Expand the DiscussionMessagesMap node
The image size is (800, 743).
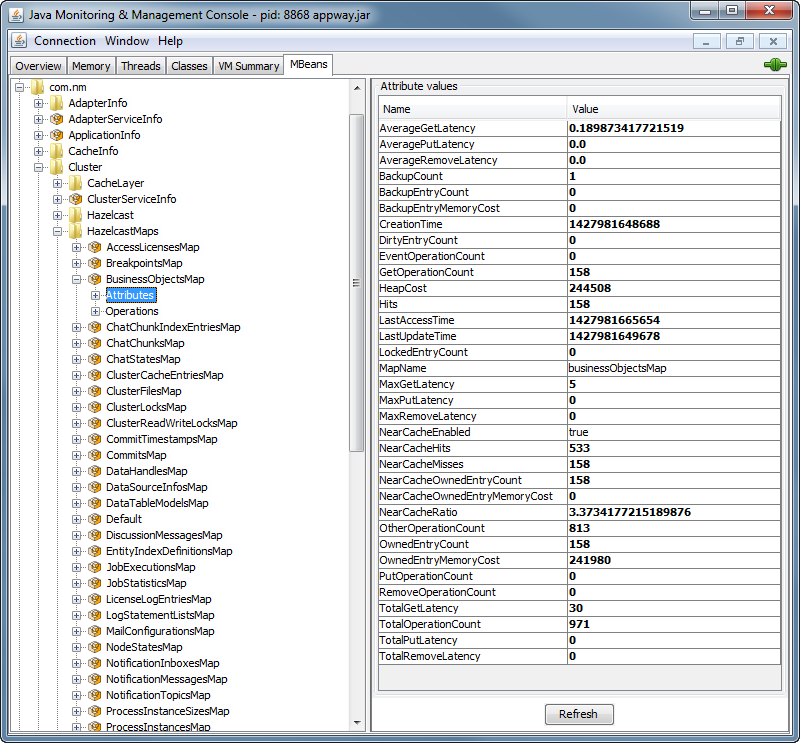(76, 535)
